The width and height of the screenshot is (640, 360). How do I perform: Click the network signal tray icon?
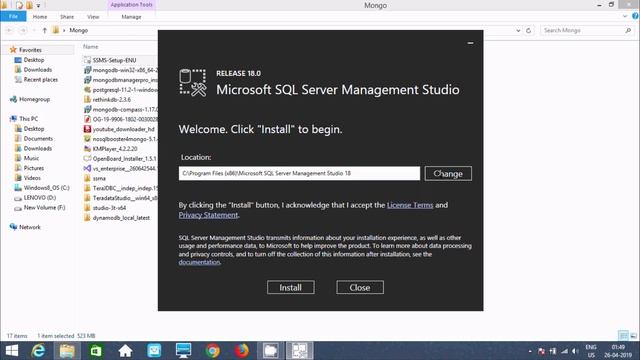[x=564, y=351]
